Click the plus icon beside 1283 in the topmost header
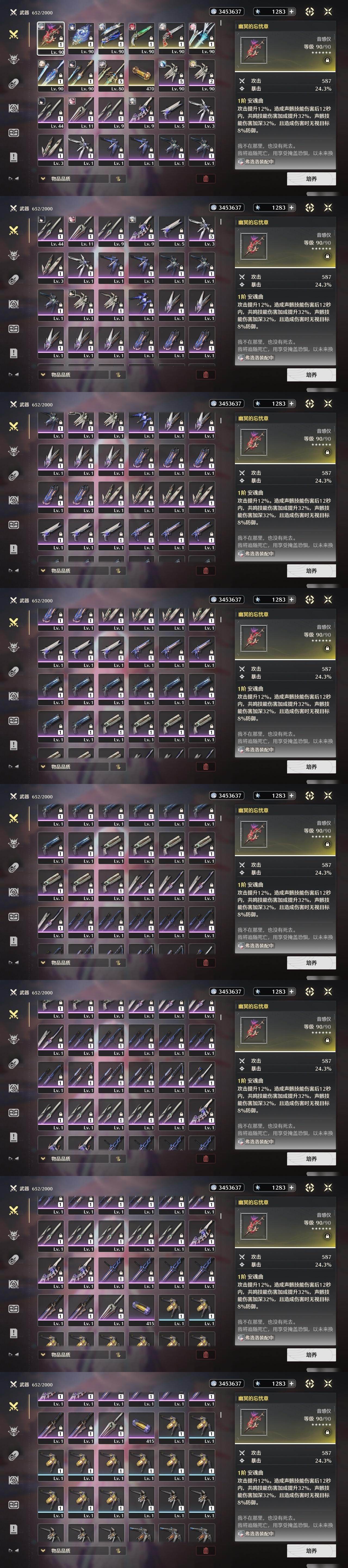Screen dimensions: 348x1568 click(x=292, y=11)
